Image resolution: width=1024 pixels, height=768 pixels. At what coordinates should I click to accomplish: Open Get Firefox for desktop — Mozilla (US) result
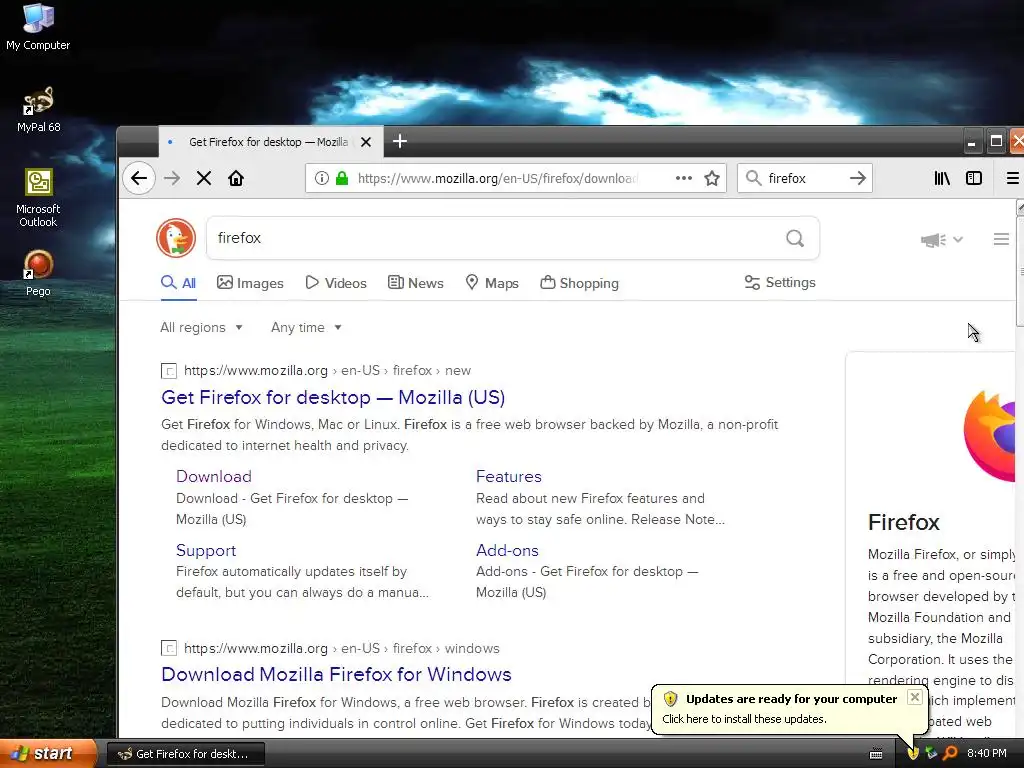tap(333, 397)
